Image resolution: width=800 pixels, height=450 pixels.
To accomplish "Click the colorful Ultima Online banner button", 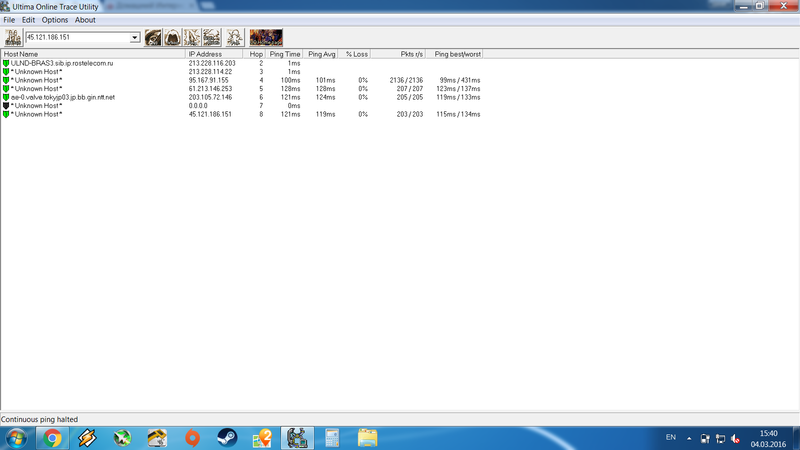I will (266, 37).
